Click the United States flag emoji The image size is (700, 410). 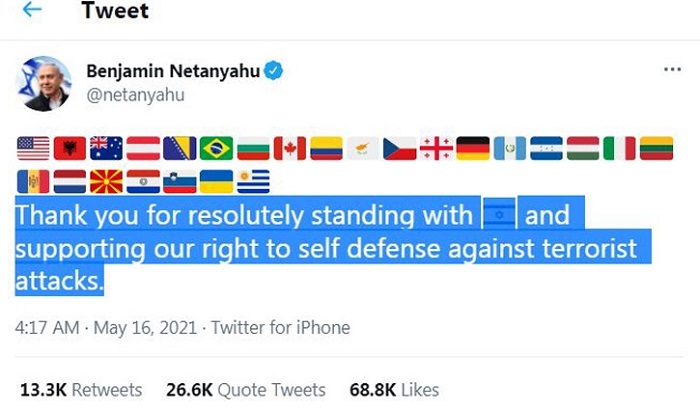pos(33,148)
